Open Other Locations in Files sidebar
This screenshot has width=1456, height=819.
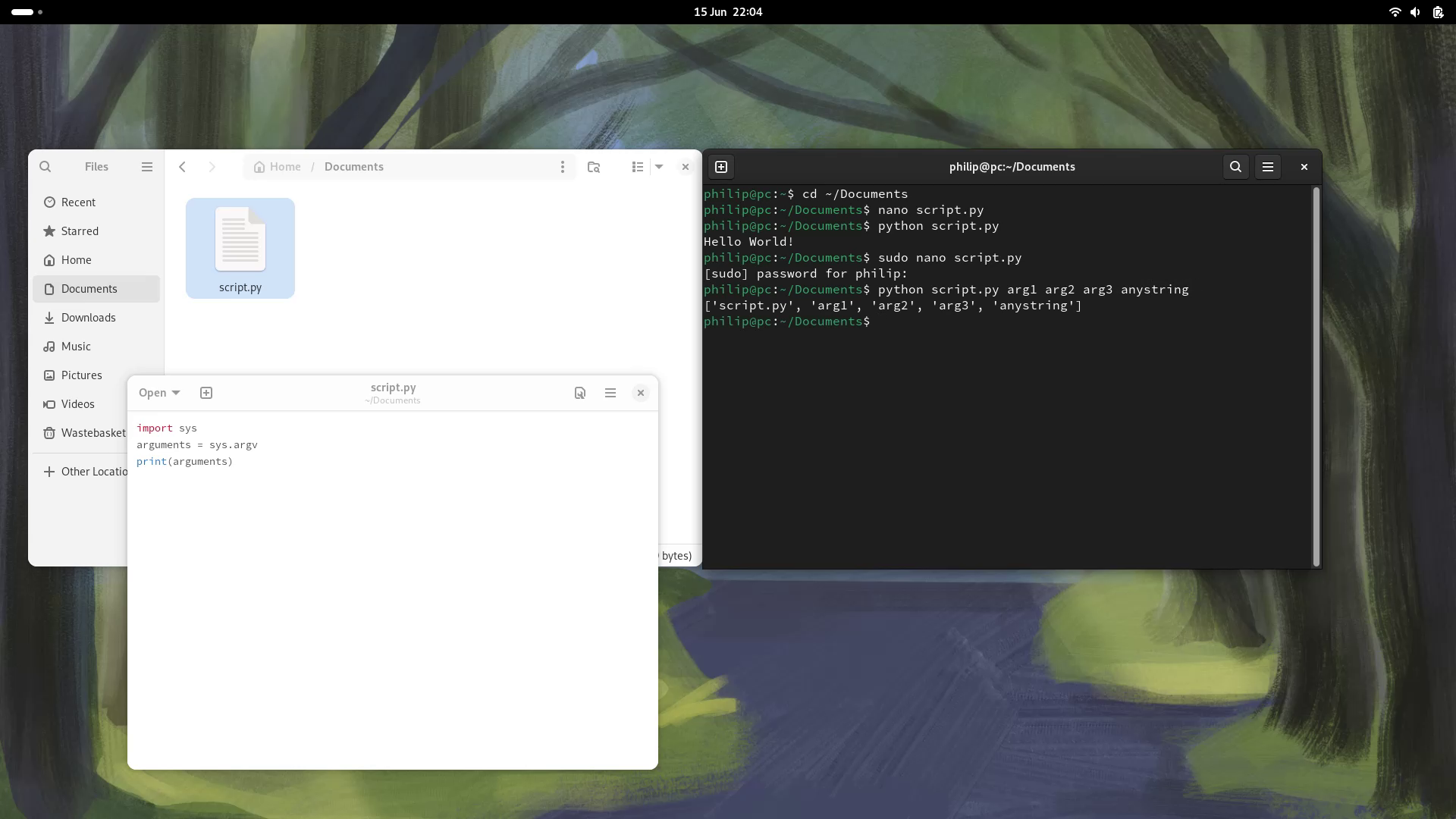[80, 472]
